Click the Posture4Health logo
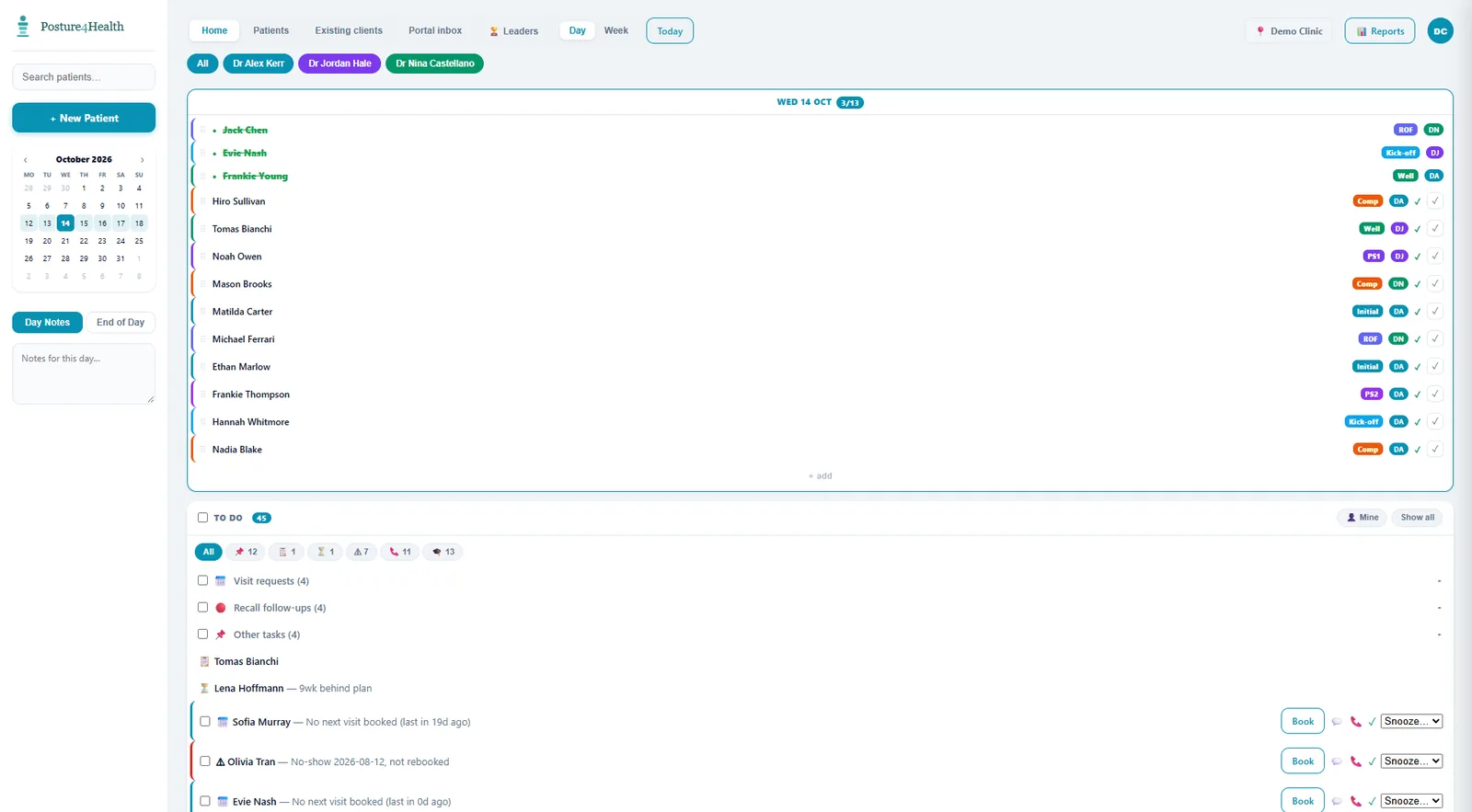1472x812 pixels. tap(71, 27)
